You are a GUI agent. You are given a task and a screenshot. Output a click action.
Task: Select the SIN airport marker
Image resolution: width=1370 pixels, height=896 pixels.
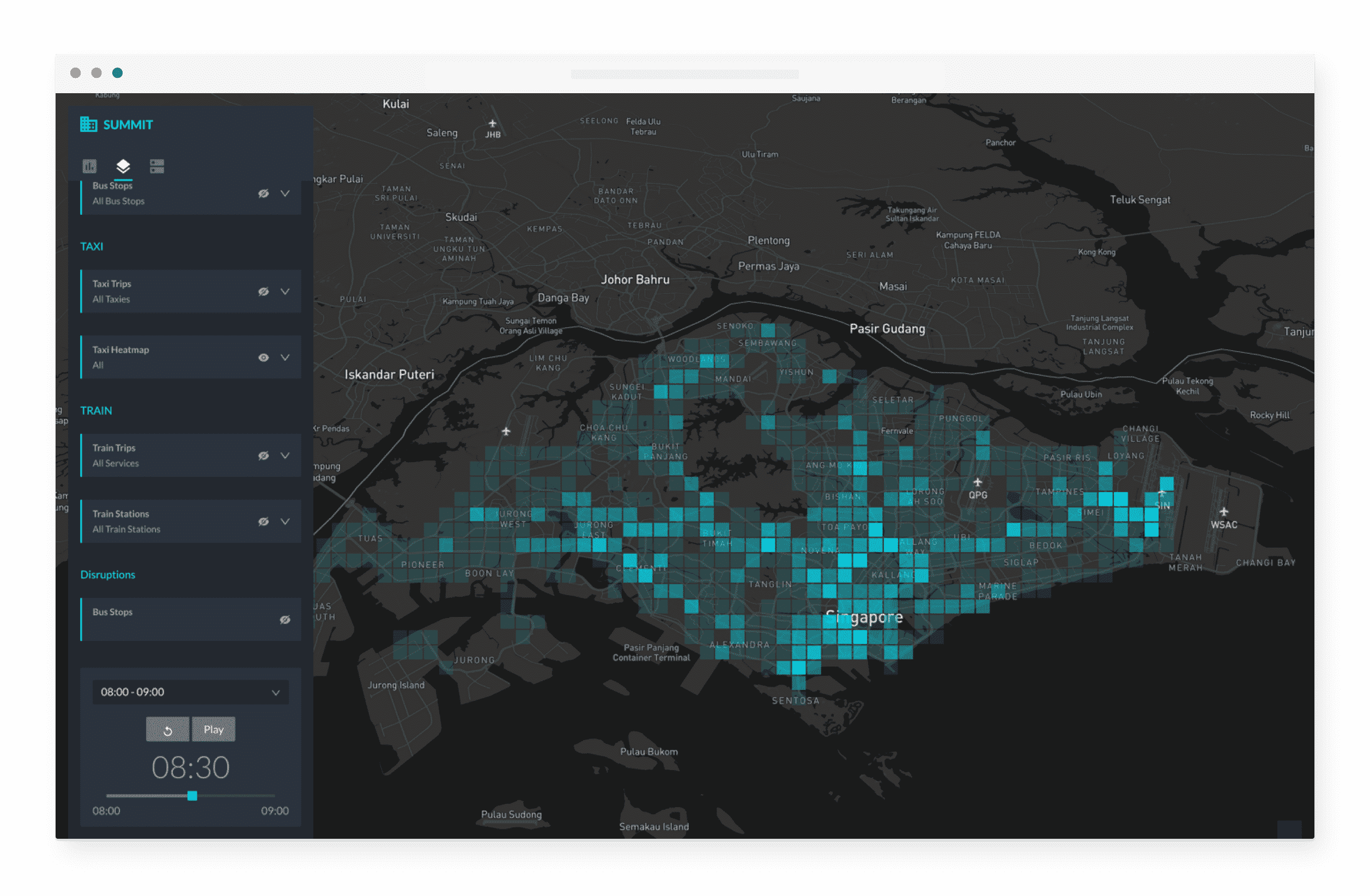tap(1163, 492)
